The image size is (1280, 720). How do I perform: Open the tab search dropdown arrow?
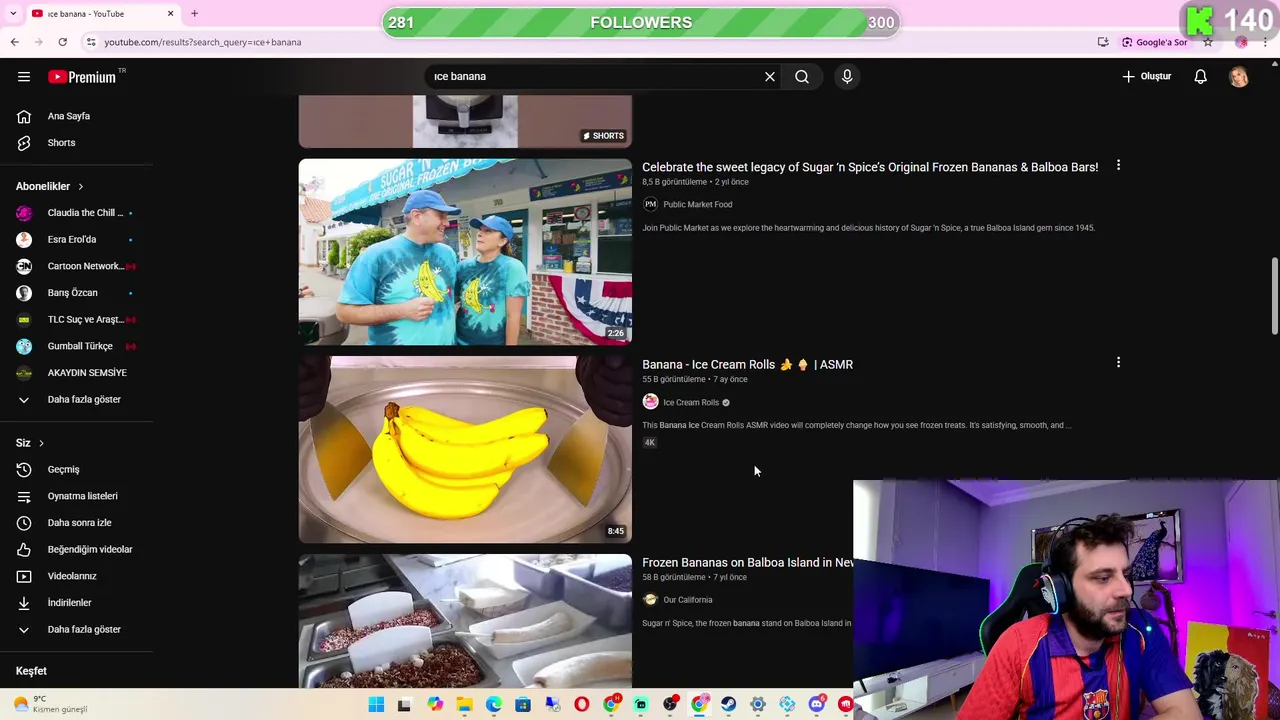coord(12,14)
